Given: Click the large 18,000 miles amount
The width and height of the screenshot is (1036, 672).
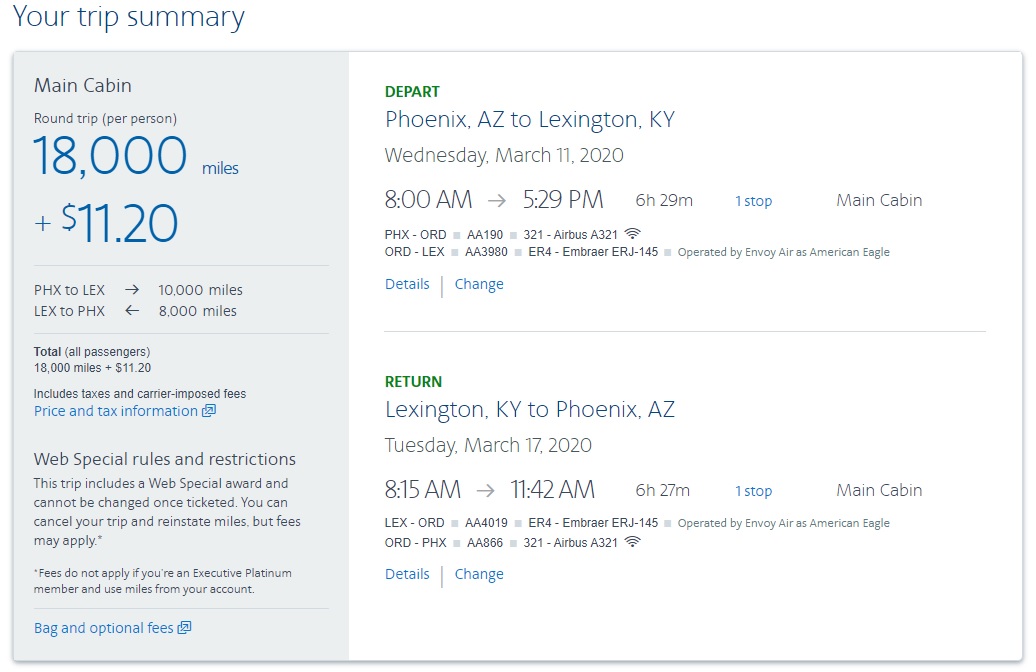Looking at the screenshot, I should click(111, 157).
